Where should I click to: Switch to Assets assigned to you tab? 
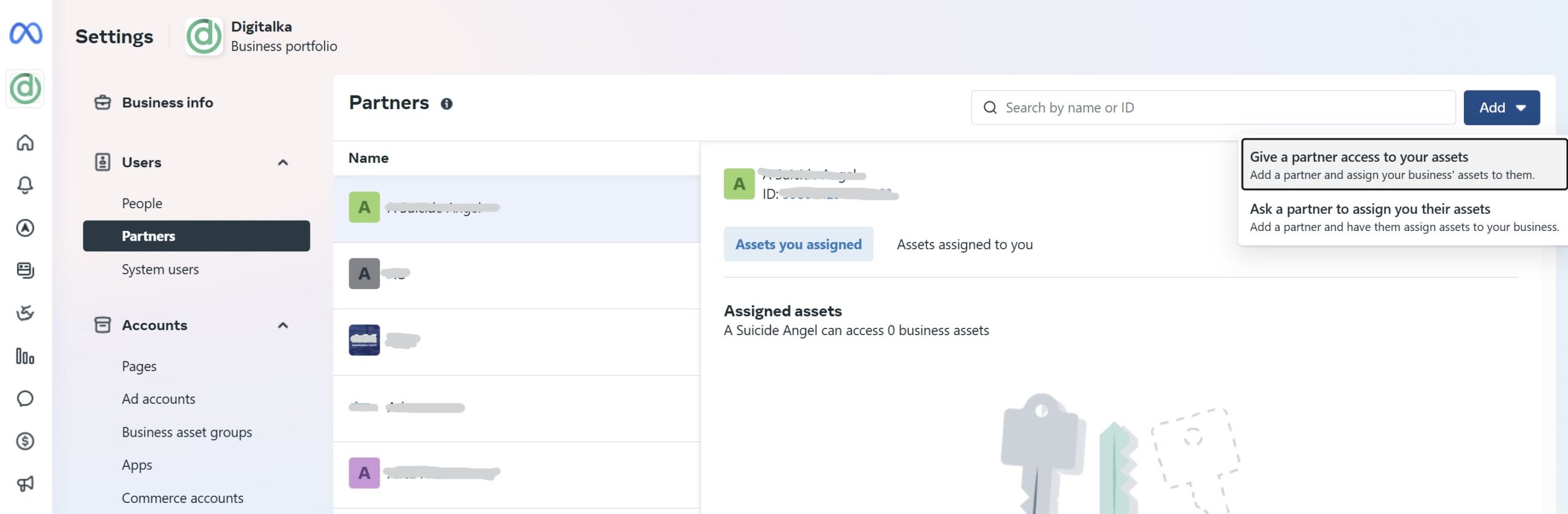965,244
